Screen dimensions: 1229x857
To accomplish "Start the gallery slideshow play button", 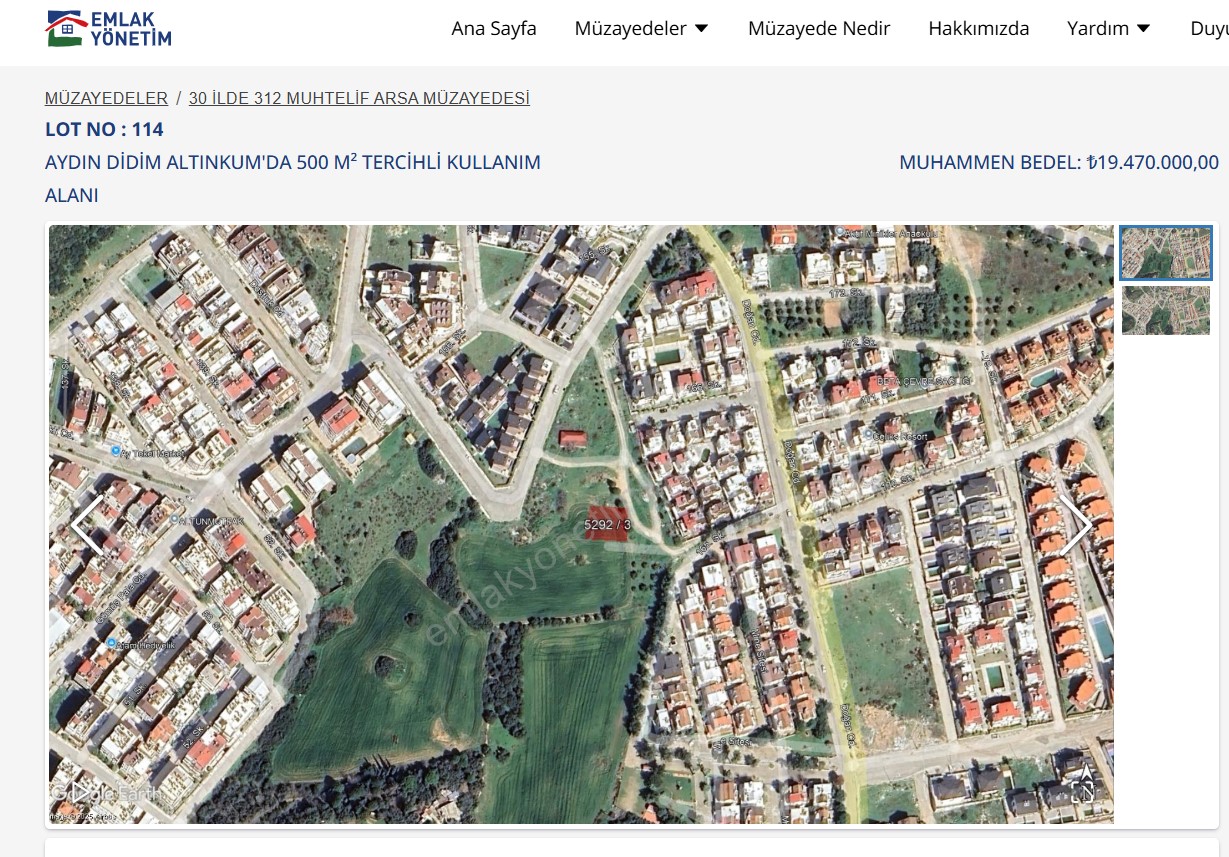I will click(82, 792).
